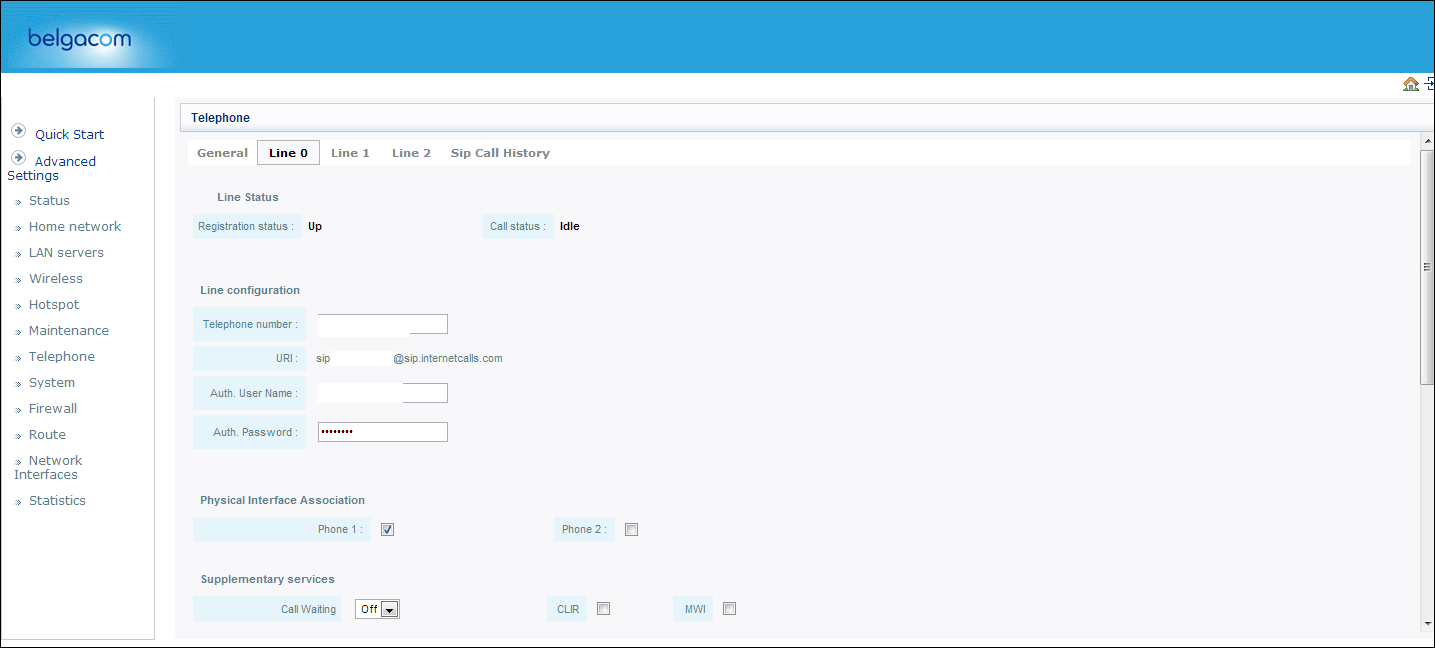The image size is (1435, 648).
Task: Click the Home house icon
Action: (1410, 85)
